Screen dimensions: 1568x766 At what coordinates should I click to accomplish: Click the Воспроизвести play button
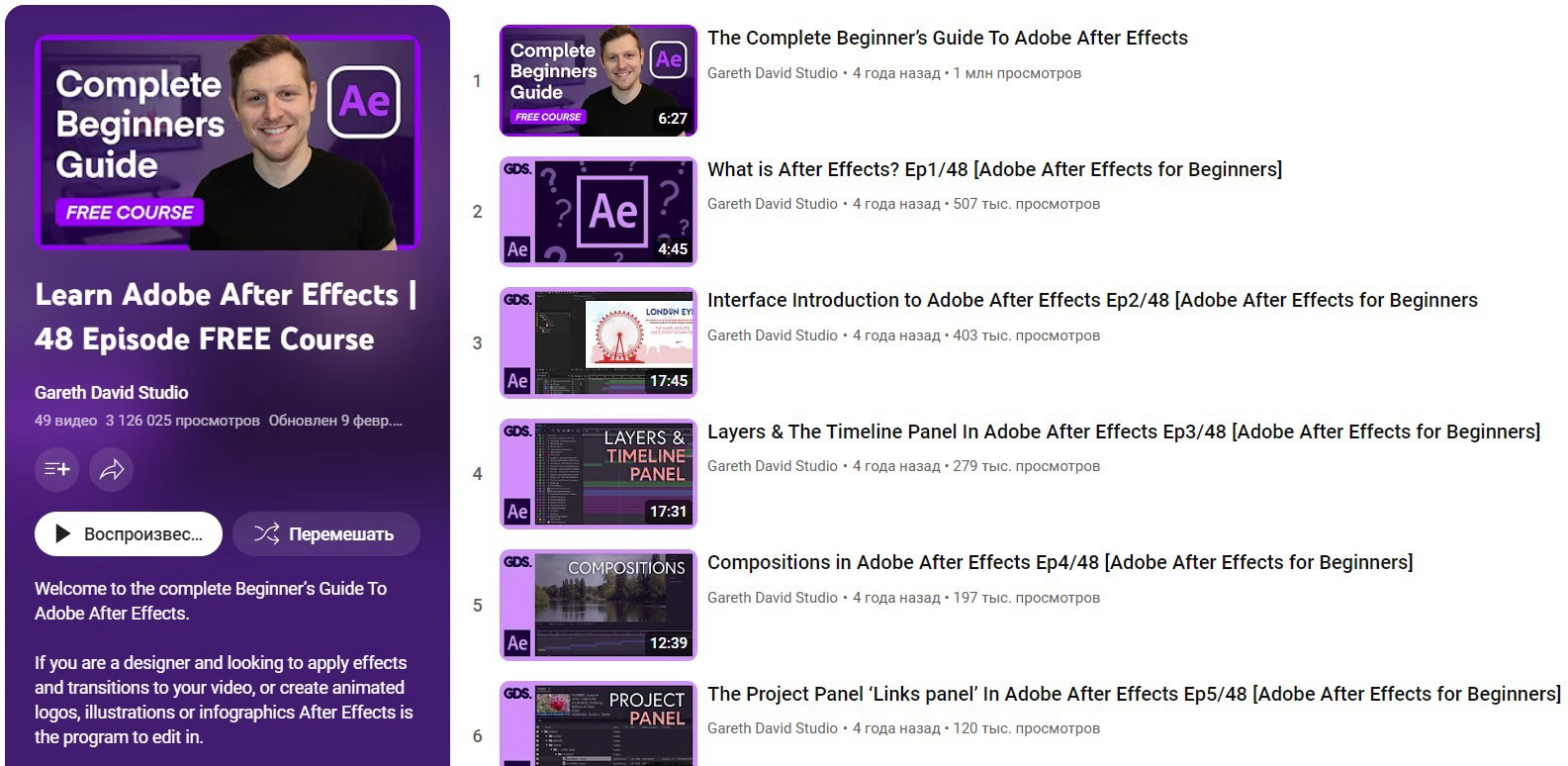(x=129, y=534)
